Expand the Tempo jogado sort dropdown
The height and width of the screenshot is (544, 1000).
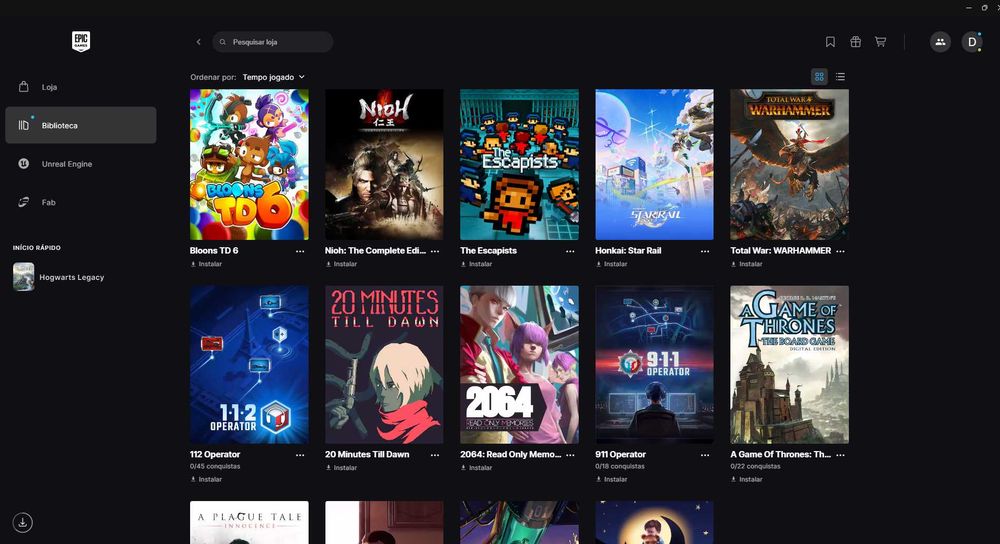pyautogui.click(x=274, y=77)
